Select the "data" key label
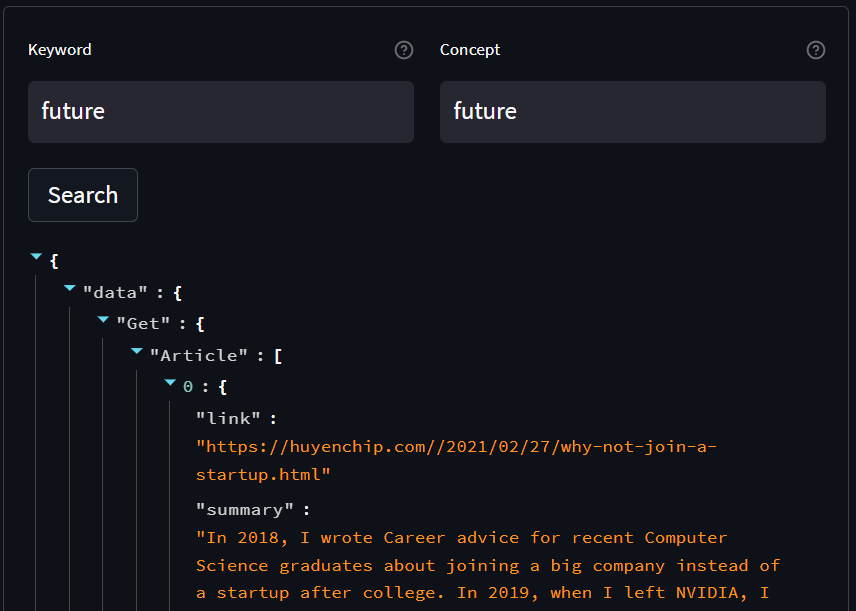 tap(115, 293)
